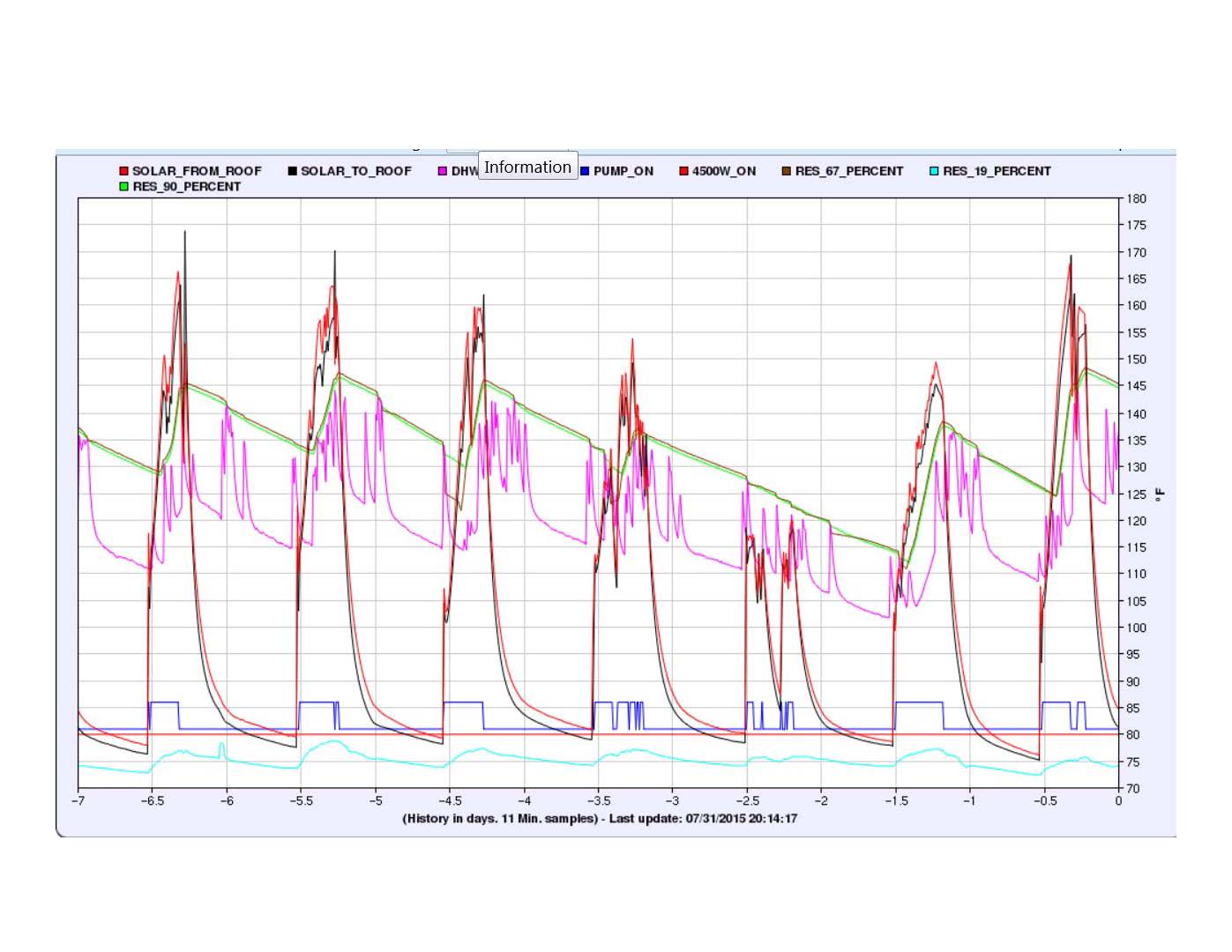Click the green RES_90_PERCENT legend swatch
The width and height of the screenshot is (1232, 952).
click(x=124, y=187)
